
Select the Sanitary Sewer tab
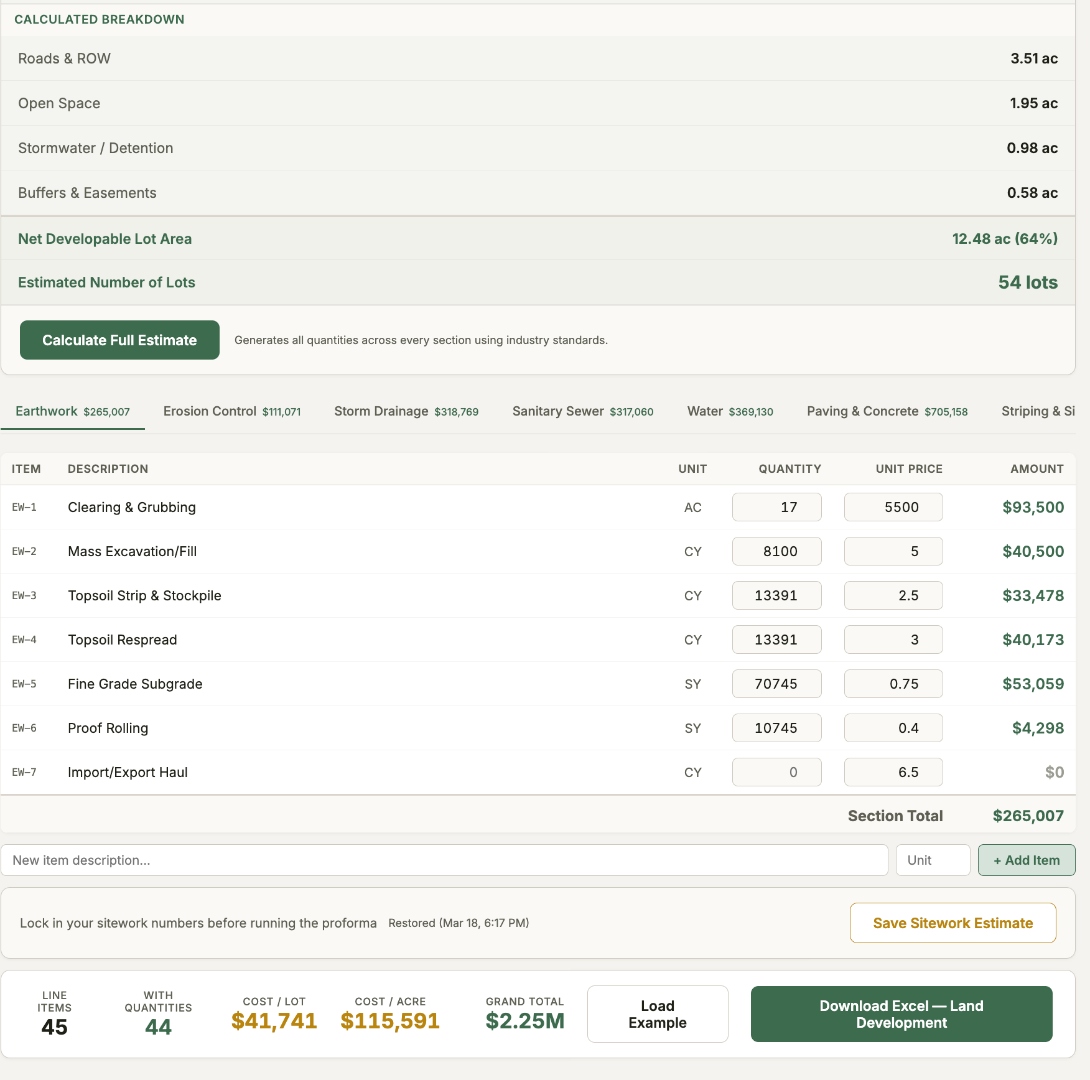[582, 410]
